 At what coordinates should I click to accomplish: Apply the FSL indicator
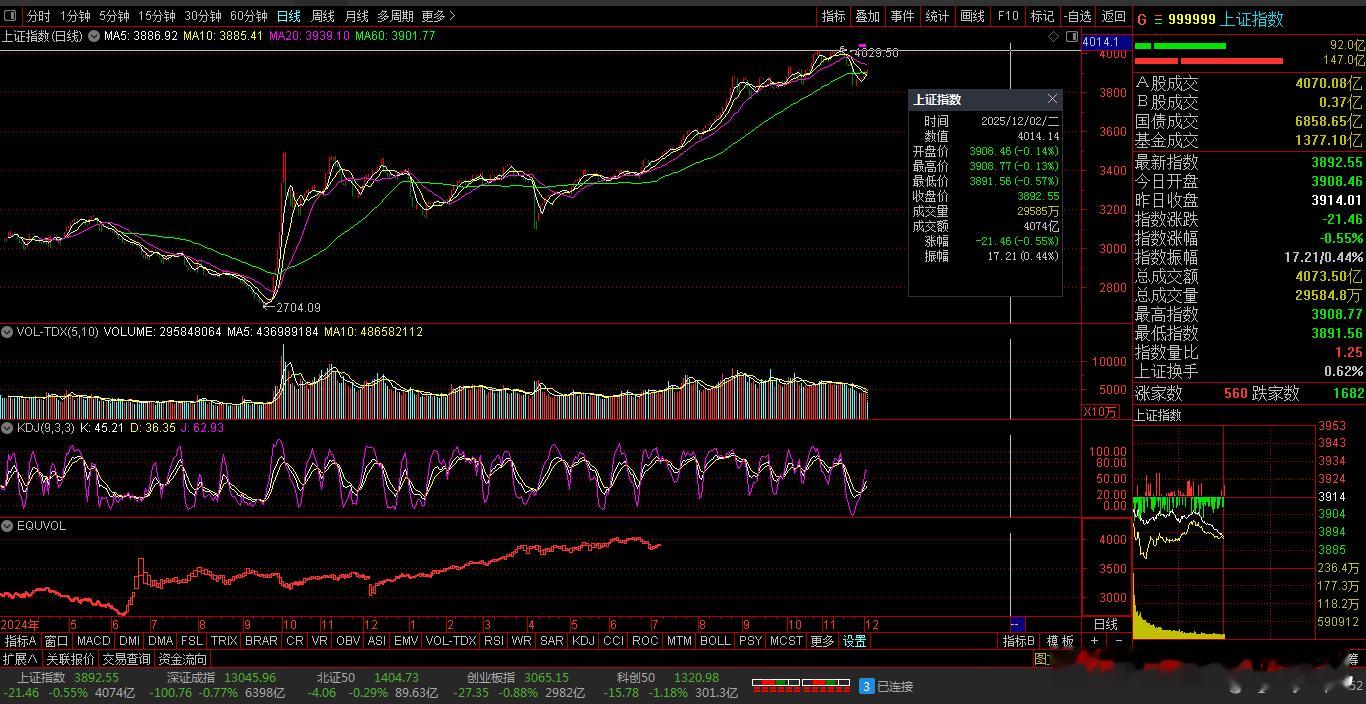[x=192, y=641]
